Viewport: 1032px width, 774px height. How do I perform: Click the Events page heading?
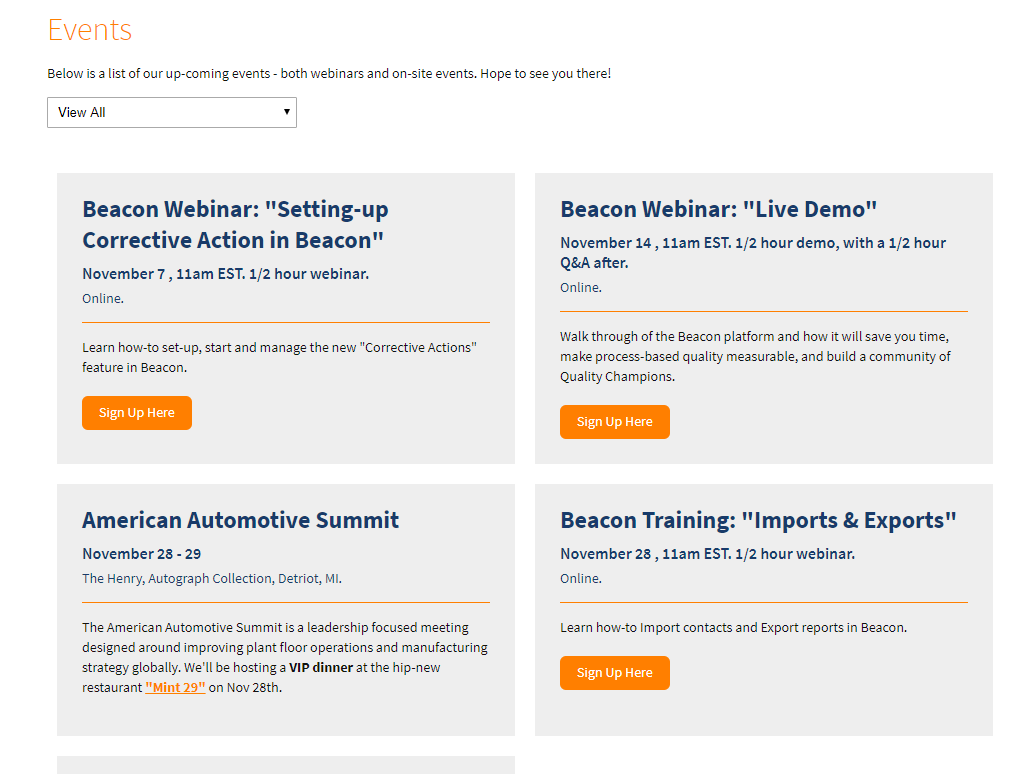90,30
